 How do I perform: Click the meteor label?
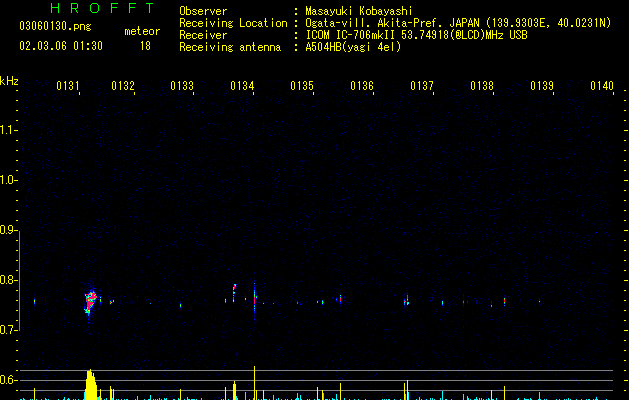[x=142, y=31]
